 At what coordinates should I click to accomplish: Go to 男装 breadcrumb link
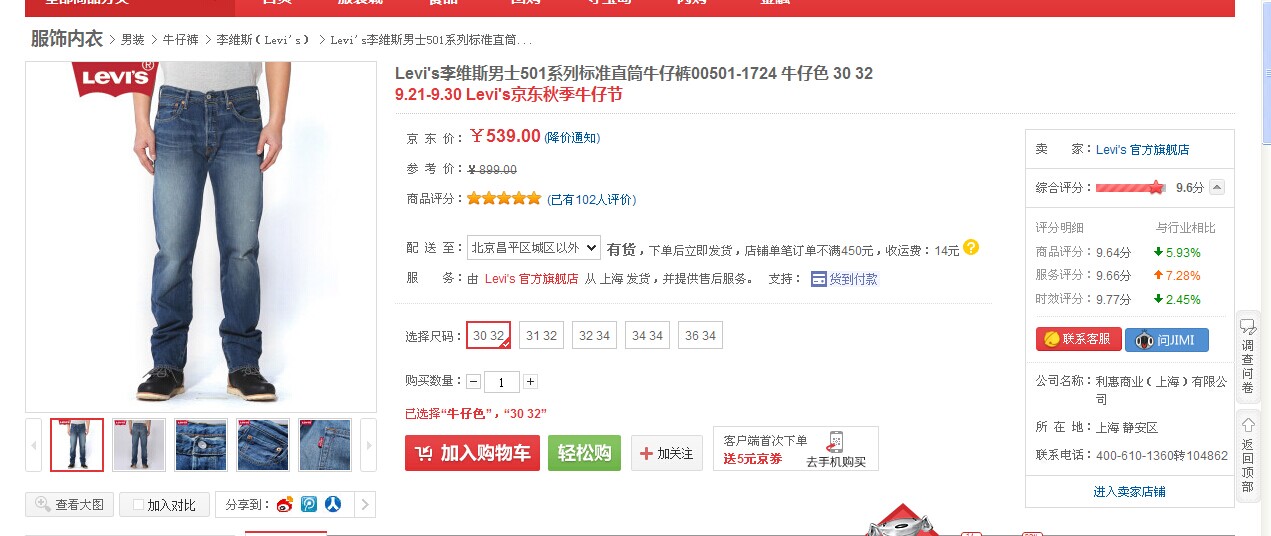click(133, 40)
